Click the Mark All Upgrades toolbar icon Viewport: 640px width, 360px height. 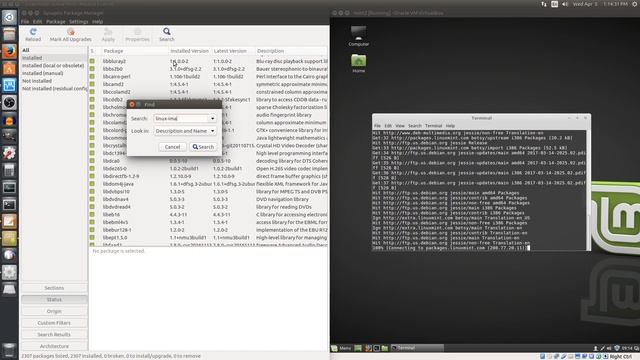71,31
